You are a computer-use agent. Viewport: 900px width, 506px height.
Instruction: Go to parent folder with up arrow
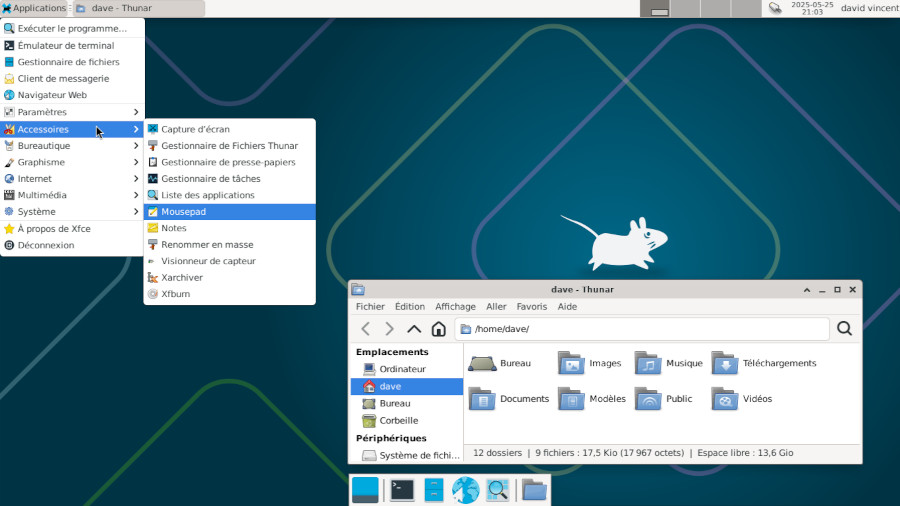click(414, 329)
